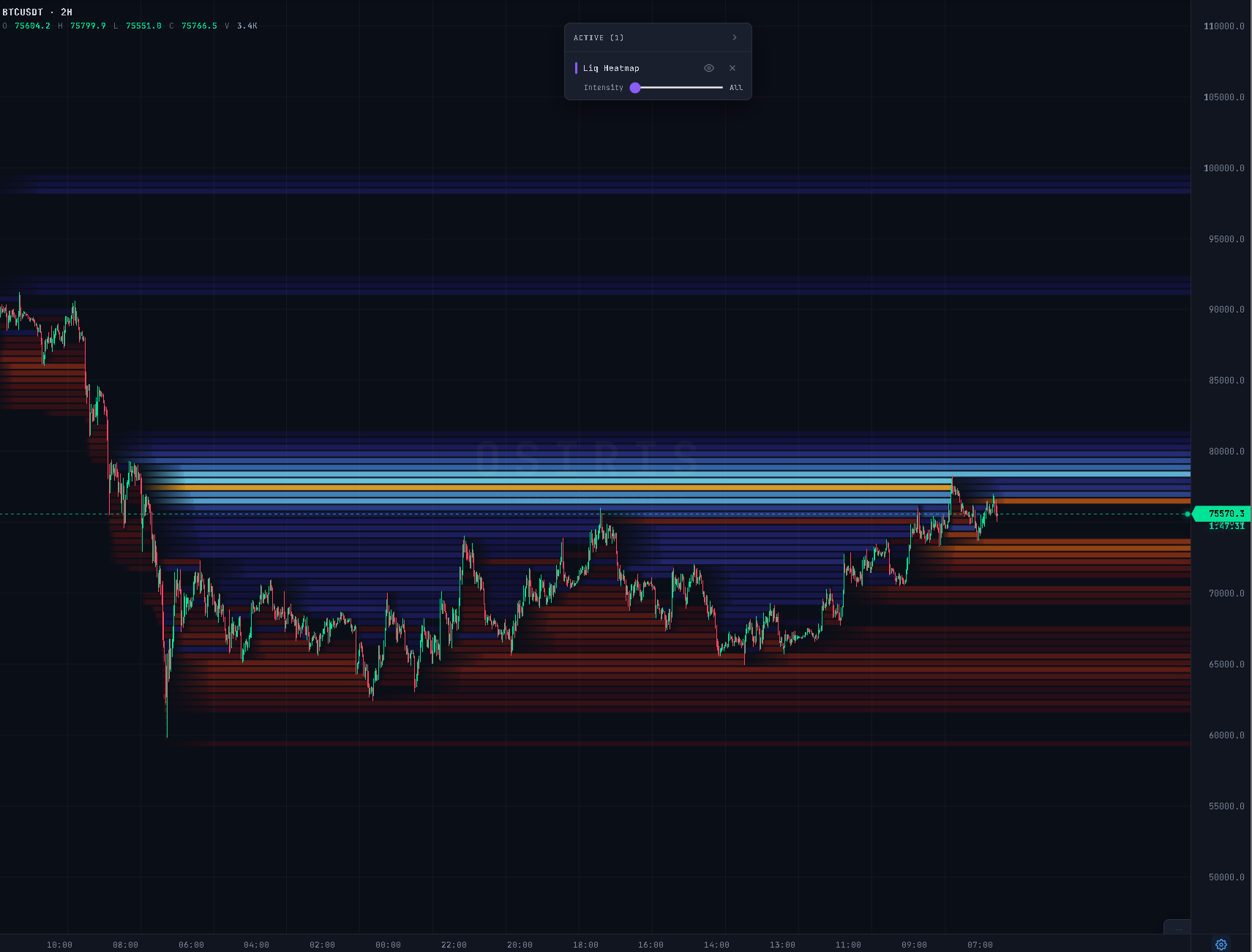Click the 22:00 time axis label
Screen dimensions: 1252x952
454,945
